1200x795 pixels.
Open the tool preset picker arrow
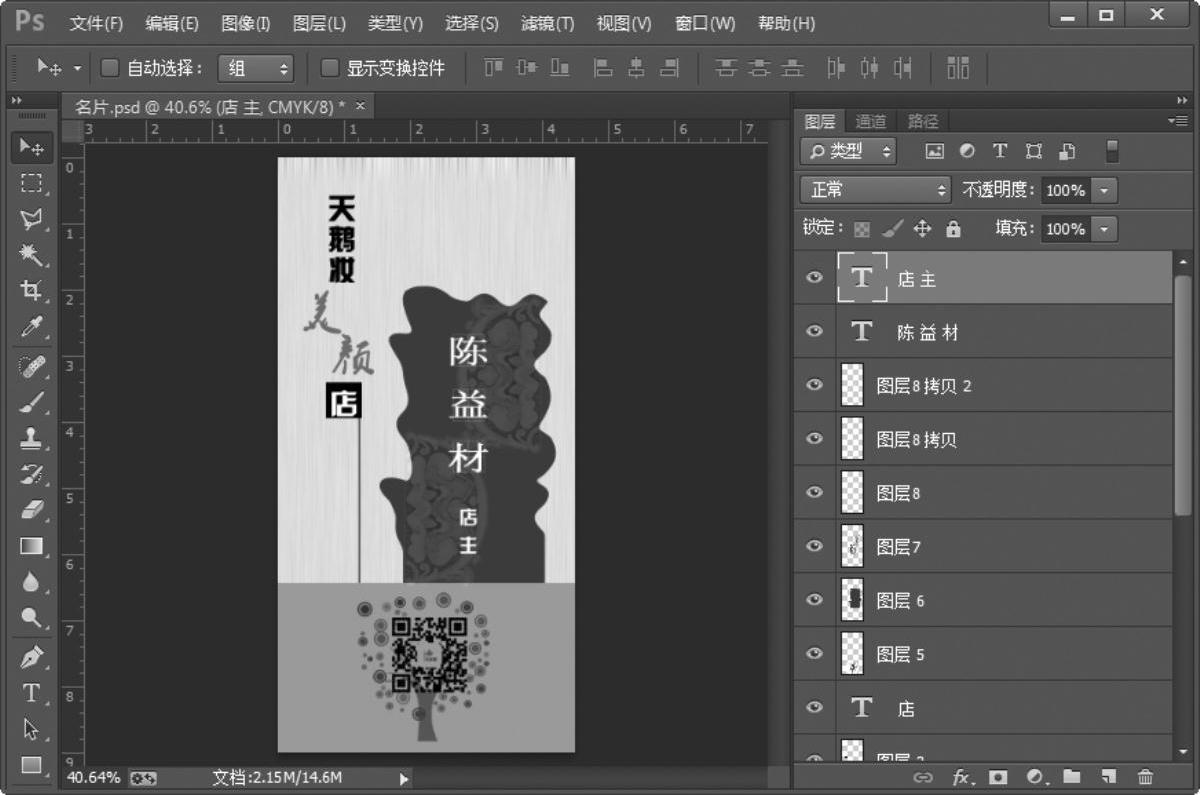[x=78, y=68]
